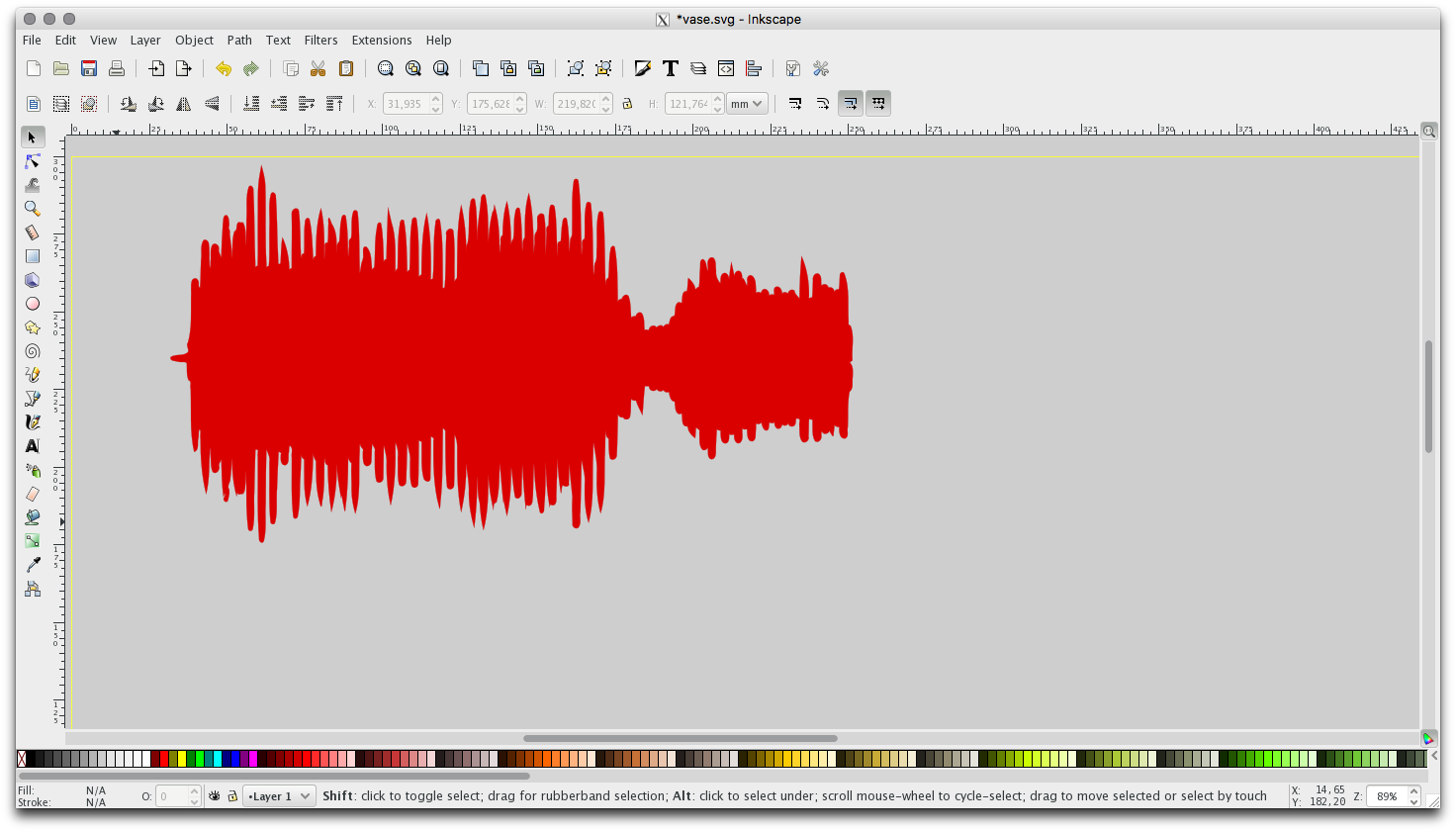Toggle move gradients with object
The height and width of the screenshot is (832, 1456).
(x=851, y=104)
